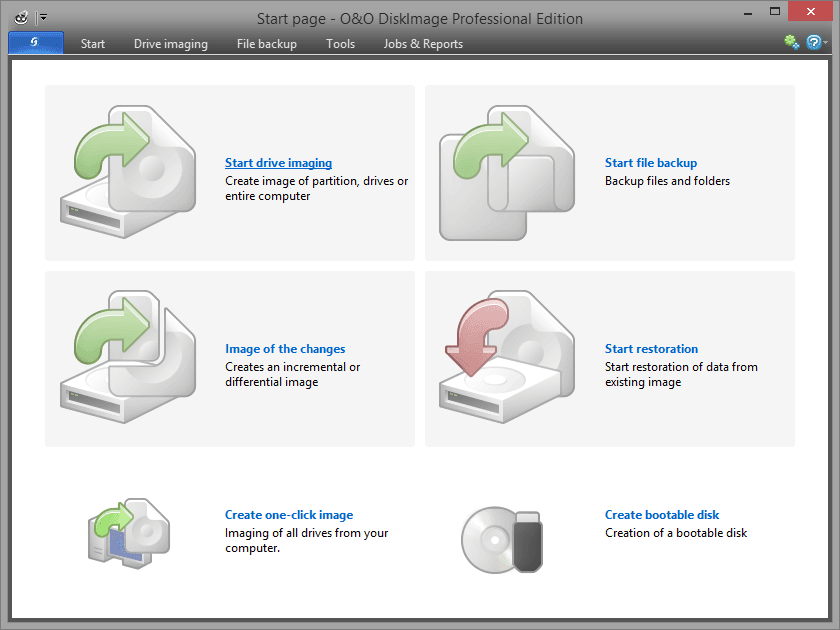The image size is (840, 630).
Task: Click the Start file backup link
Action: coord(651,163)
